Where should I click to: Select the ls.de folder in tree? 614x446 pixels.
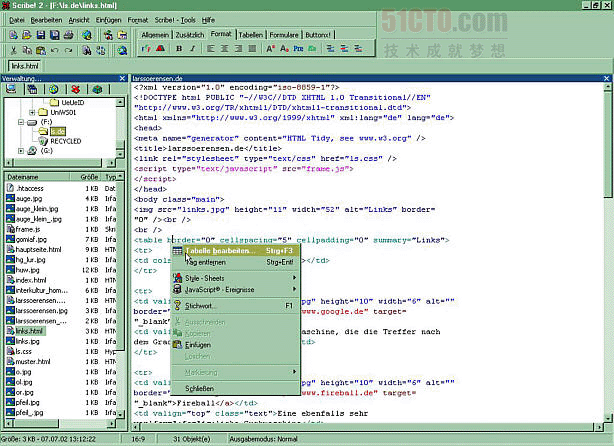click(58, 132)
